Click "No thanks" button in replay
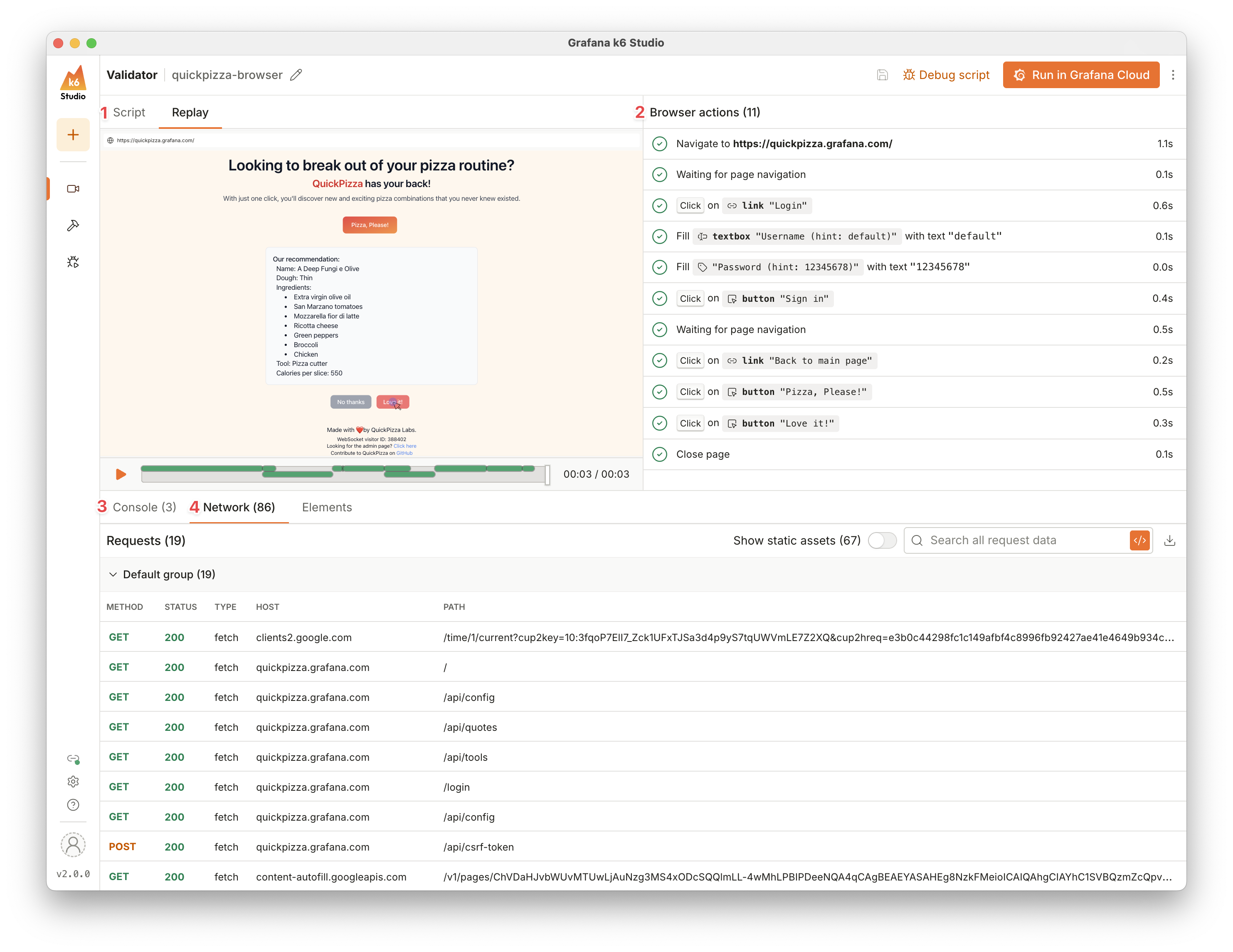1233x952 pixels. pyautogui.click(x=350, y=402)
